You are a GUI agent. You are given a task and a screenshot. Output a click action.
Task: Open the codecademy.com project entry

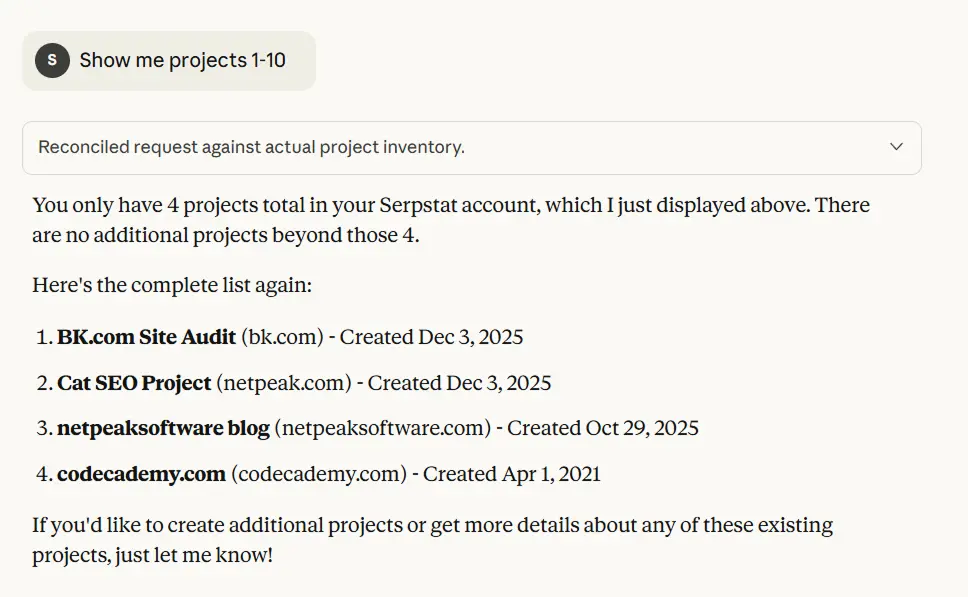pyautogui.click(x=141, y=473)
